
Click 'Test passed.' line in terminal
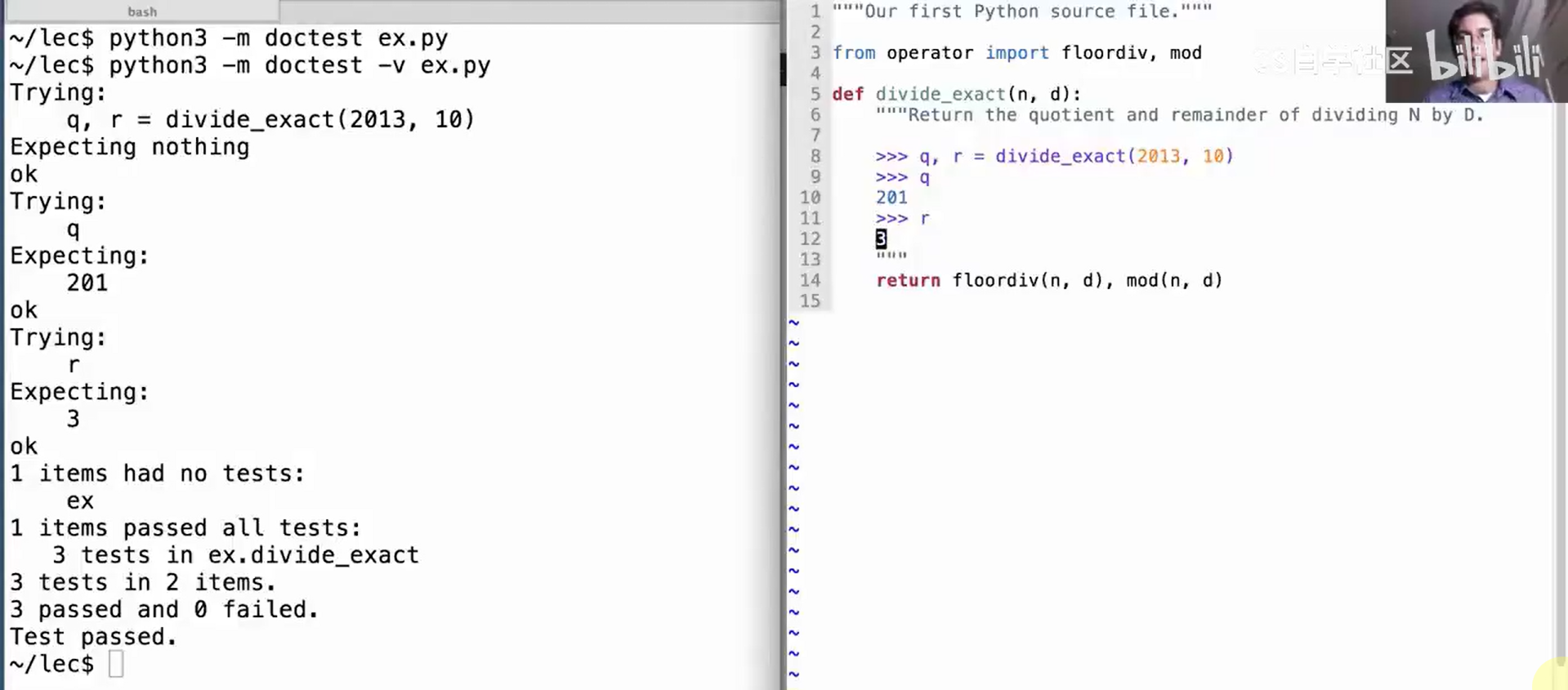(93, 637)
